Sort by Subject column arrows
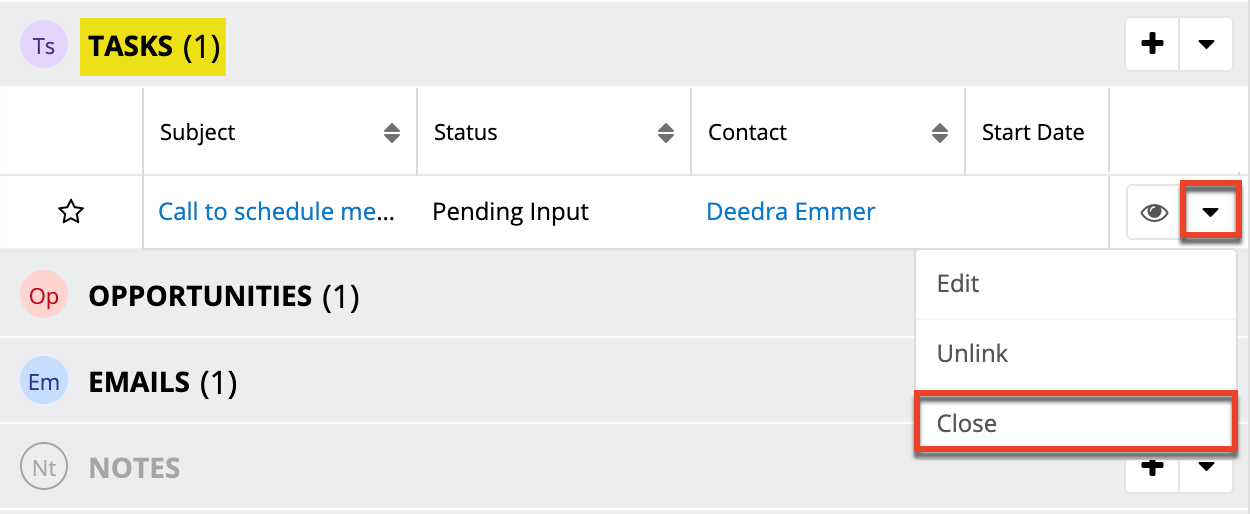 tap(392, 133)
